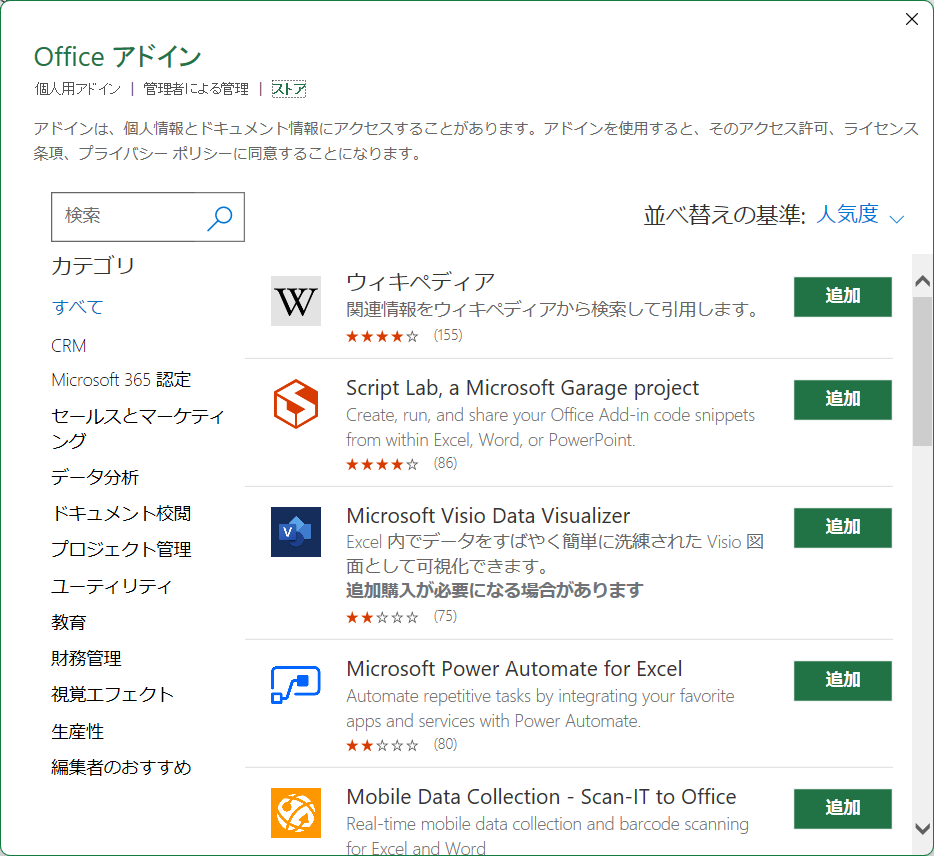Open the ウィキペディア title link
934x856 pixels.
point(421,282)
